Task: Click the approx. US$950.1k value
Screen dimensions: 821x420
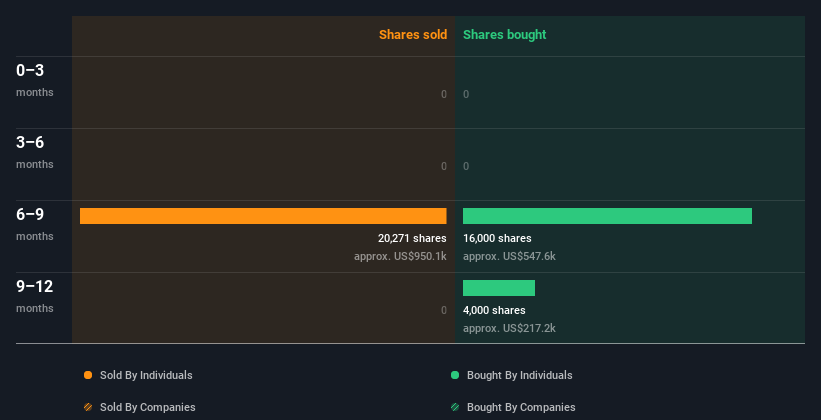Action: point(400,256)
